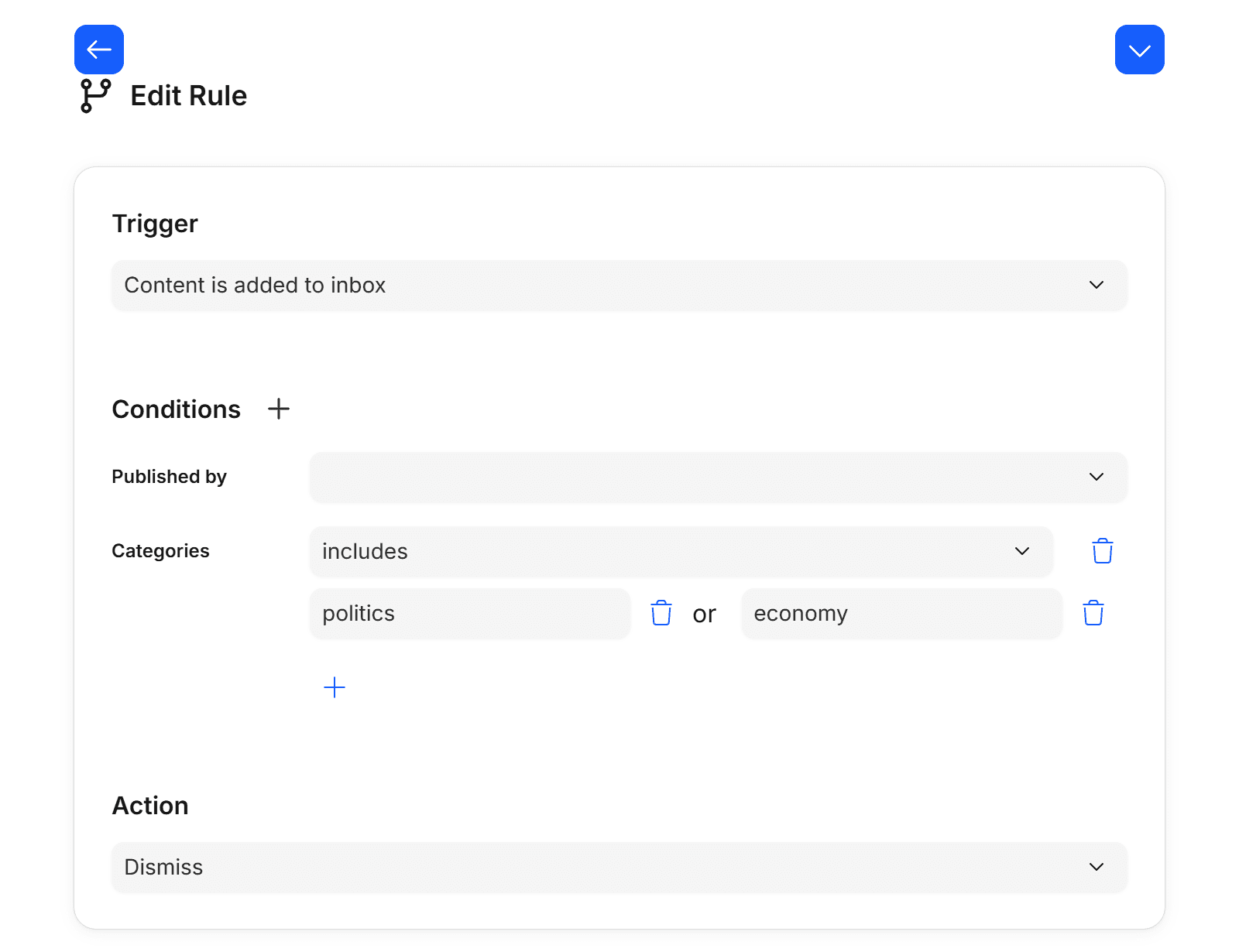
Task: Click the Edit Rule page title
Action: (188, 96)
